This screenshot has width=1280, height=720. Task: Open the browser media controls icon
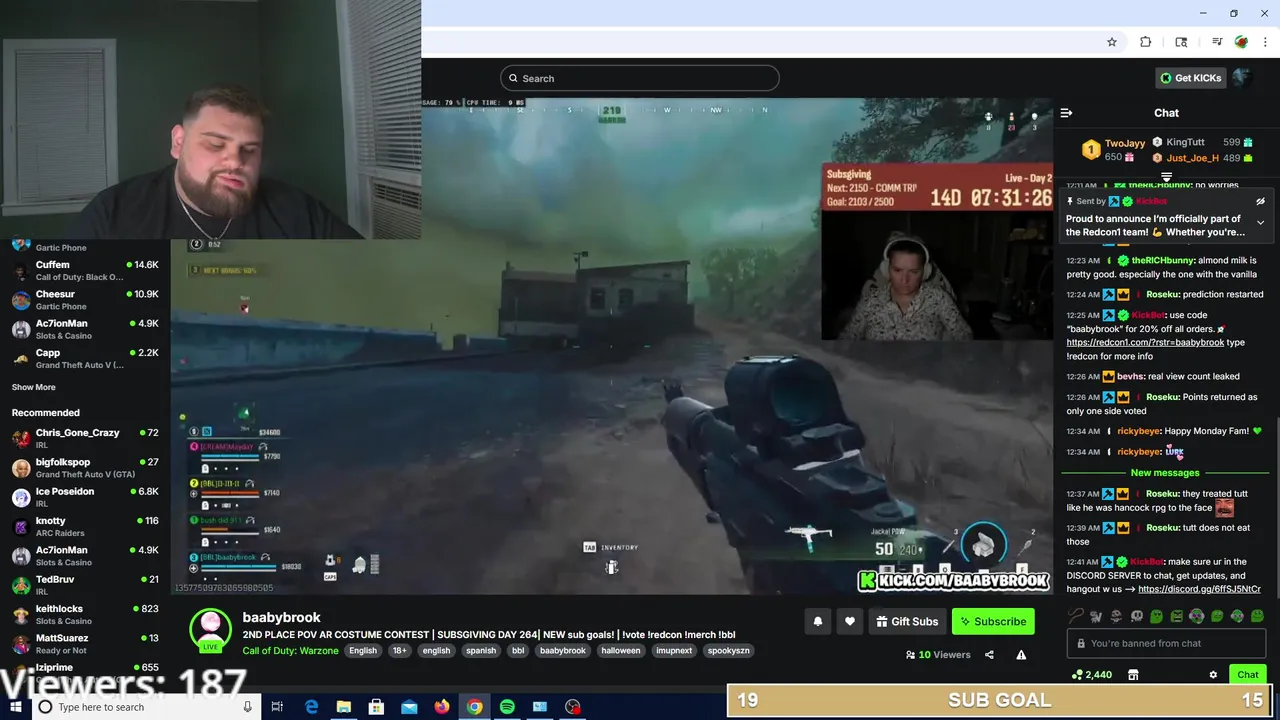click(x=1217, y=42)
